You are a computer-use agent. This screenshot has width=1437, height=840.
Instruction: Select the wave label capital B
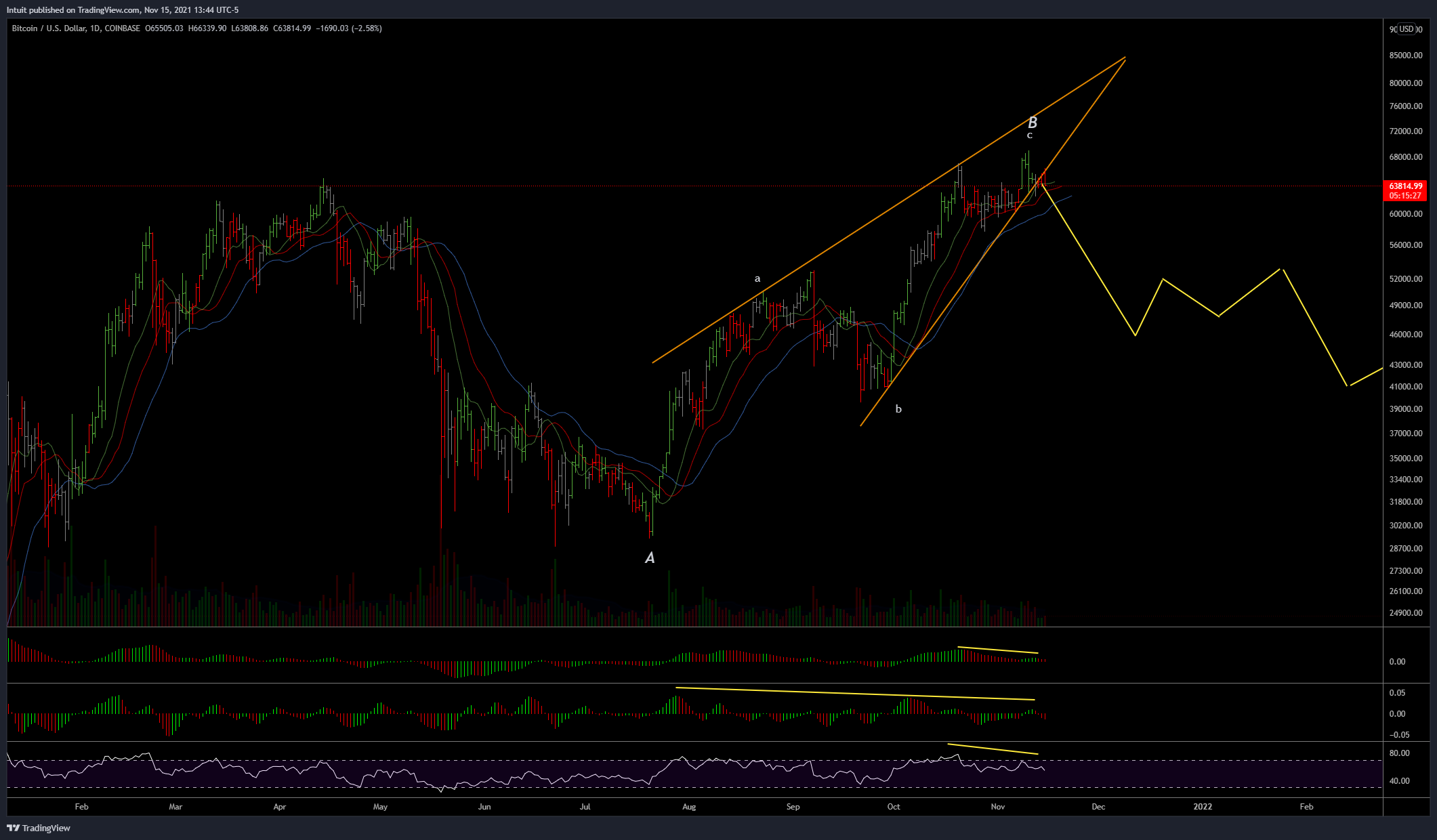click(1033, 123)
